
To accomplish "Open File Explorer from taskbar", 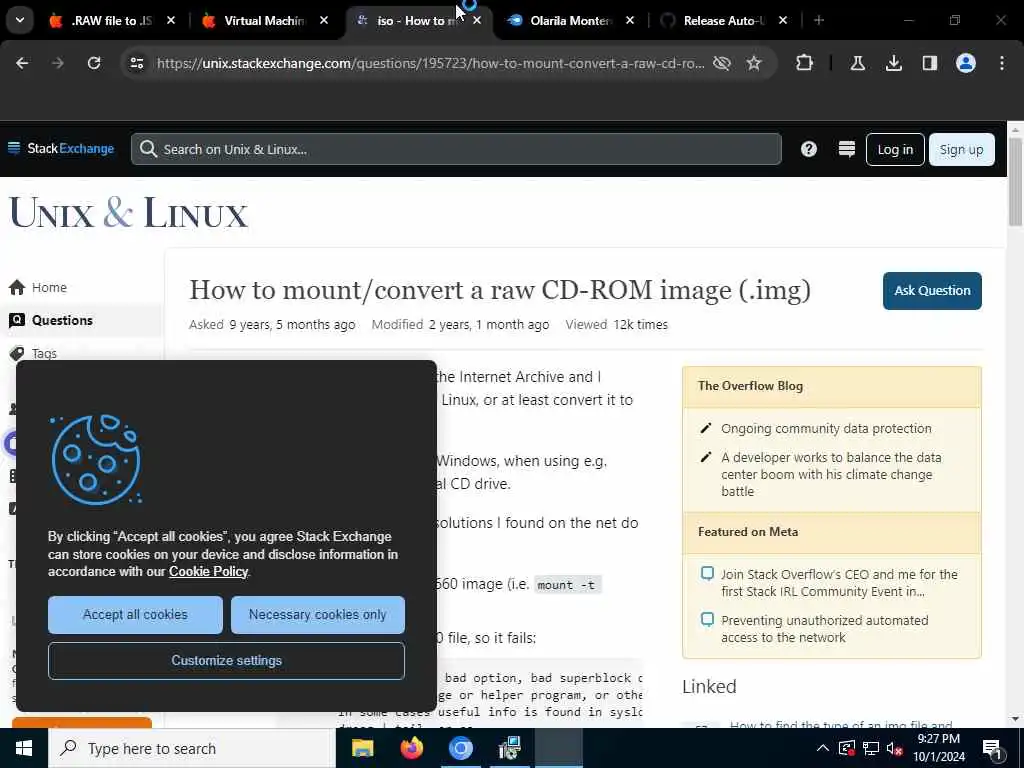I will tap(362, 748).
